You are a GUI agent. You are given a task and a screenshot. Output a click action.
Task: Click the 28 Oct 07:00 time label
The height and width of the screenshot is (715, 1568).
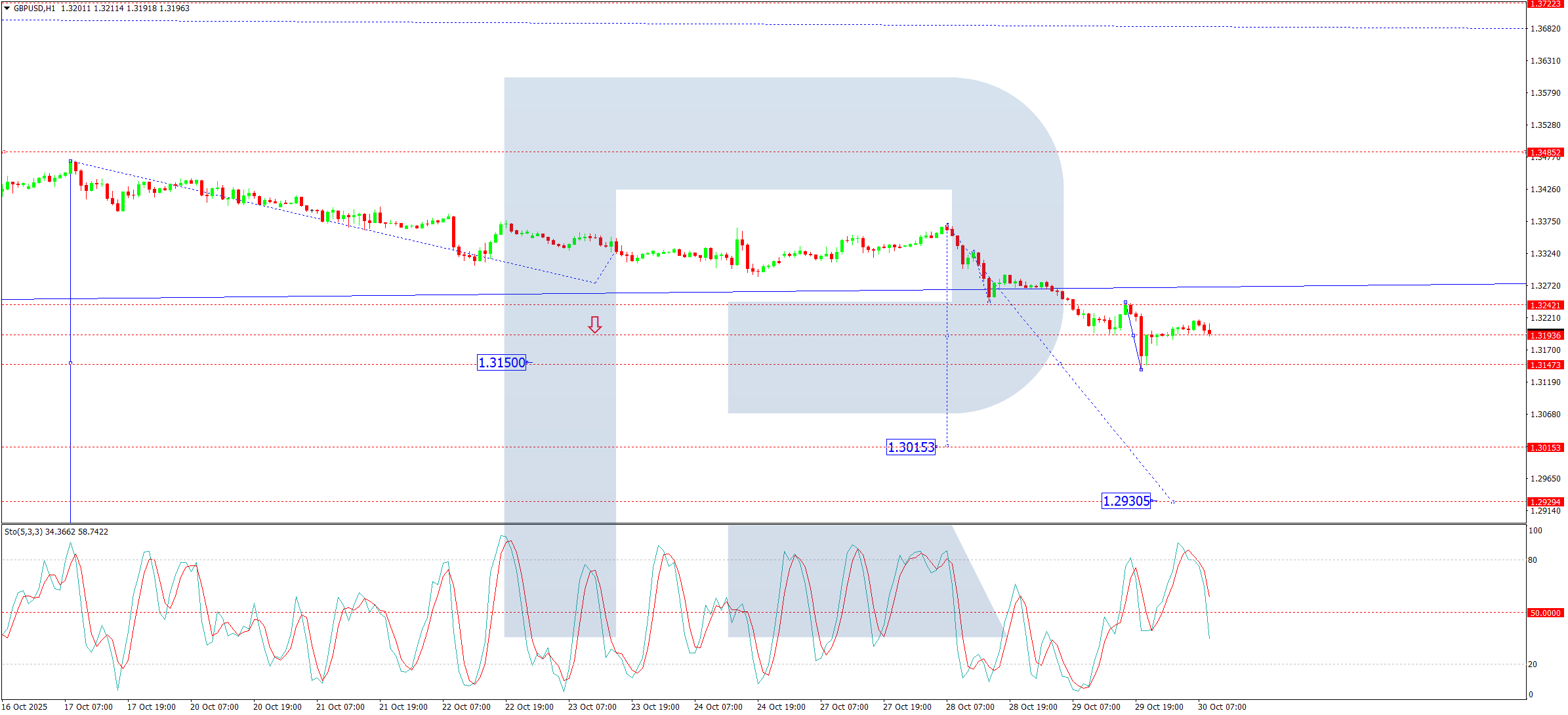click(x=970, y=706)
